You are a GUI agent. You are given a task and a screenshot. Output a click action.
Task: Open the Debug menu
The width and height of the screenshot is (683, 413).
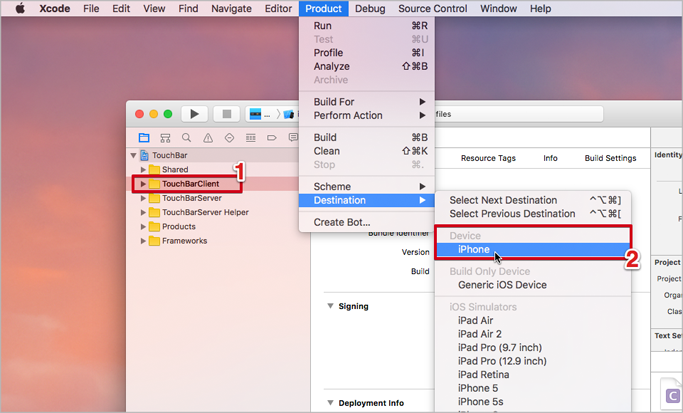coord(370,8)
